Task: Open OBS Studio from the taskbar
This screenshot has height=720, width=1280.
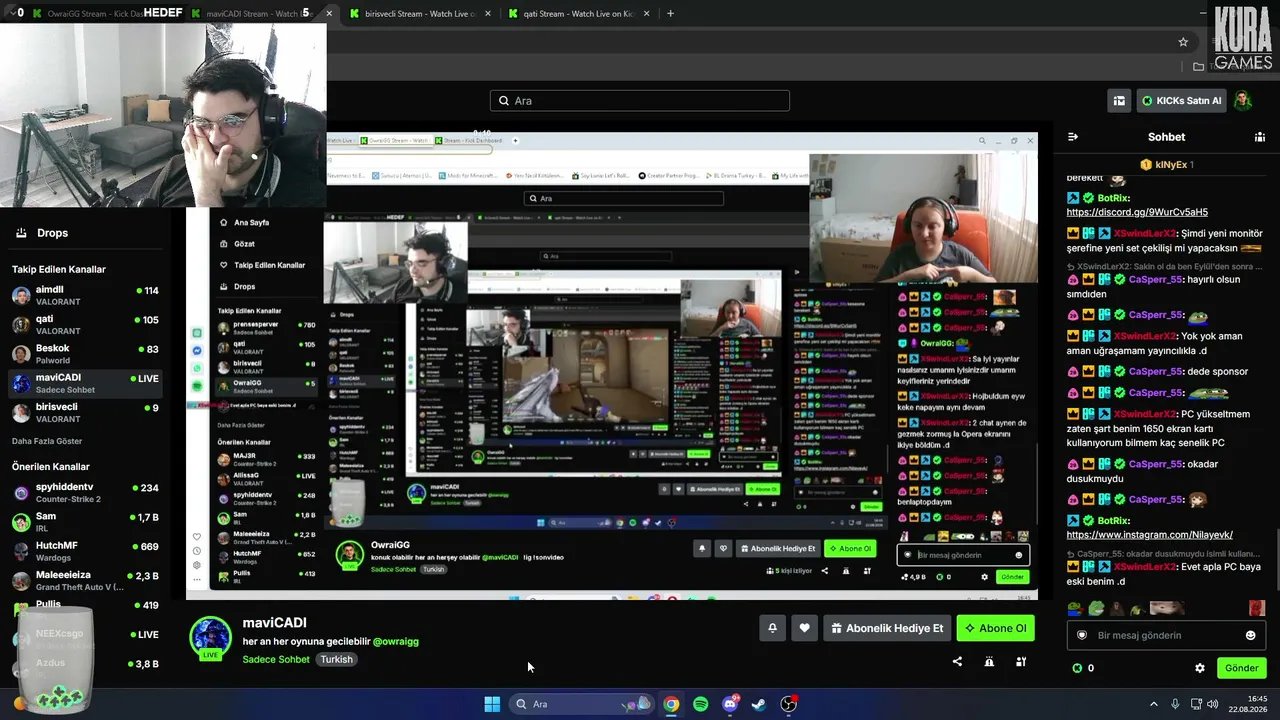Action: pos(789,704)
